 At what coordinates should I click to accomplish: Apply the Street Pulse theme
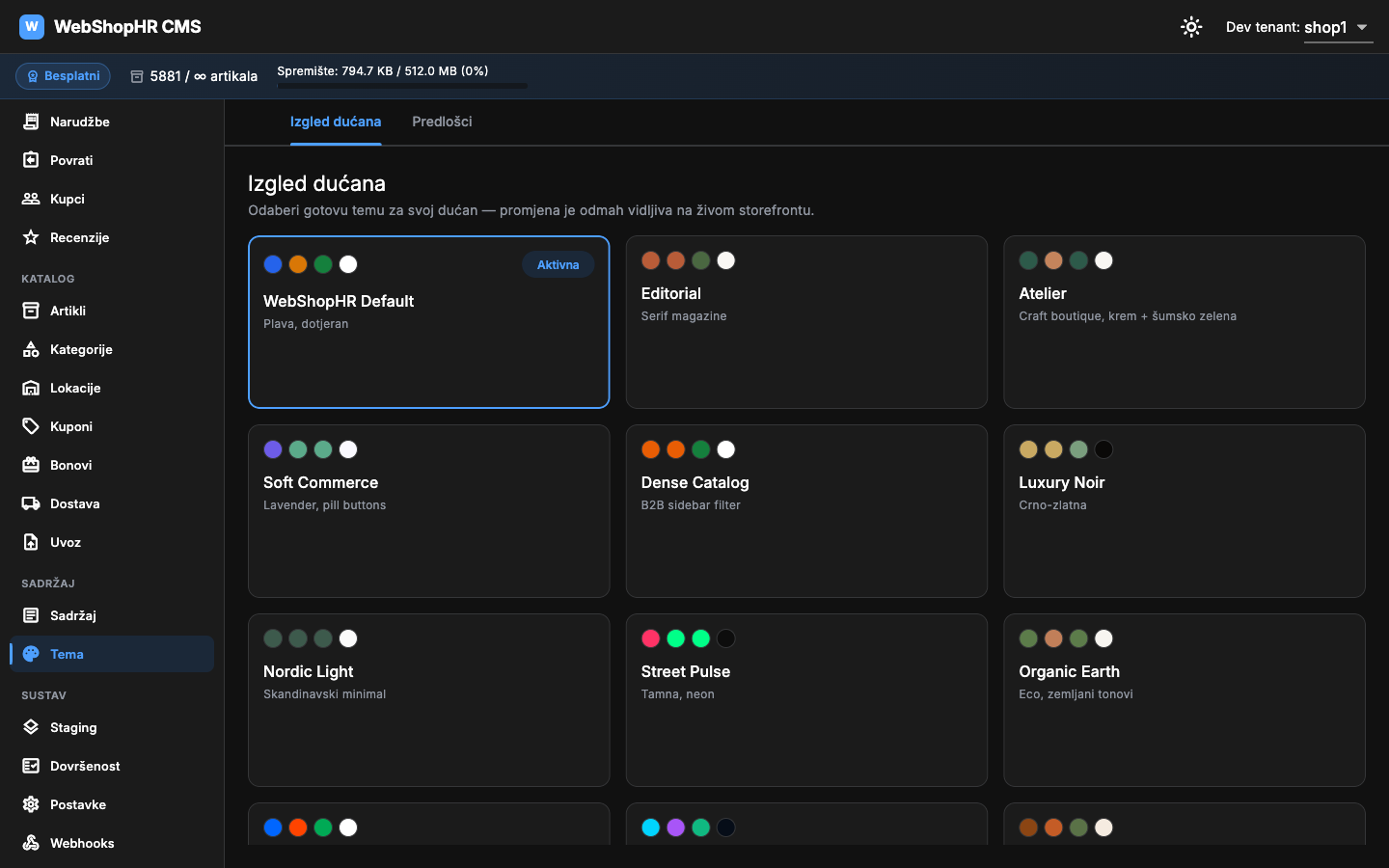(806, 700)
